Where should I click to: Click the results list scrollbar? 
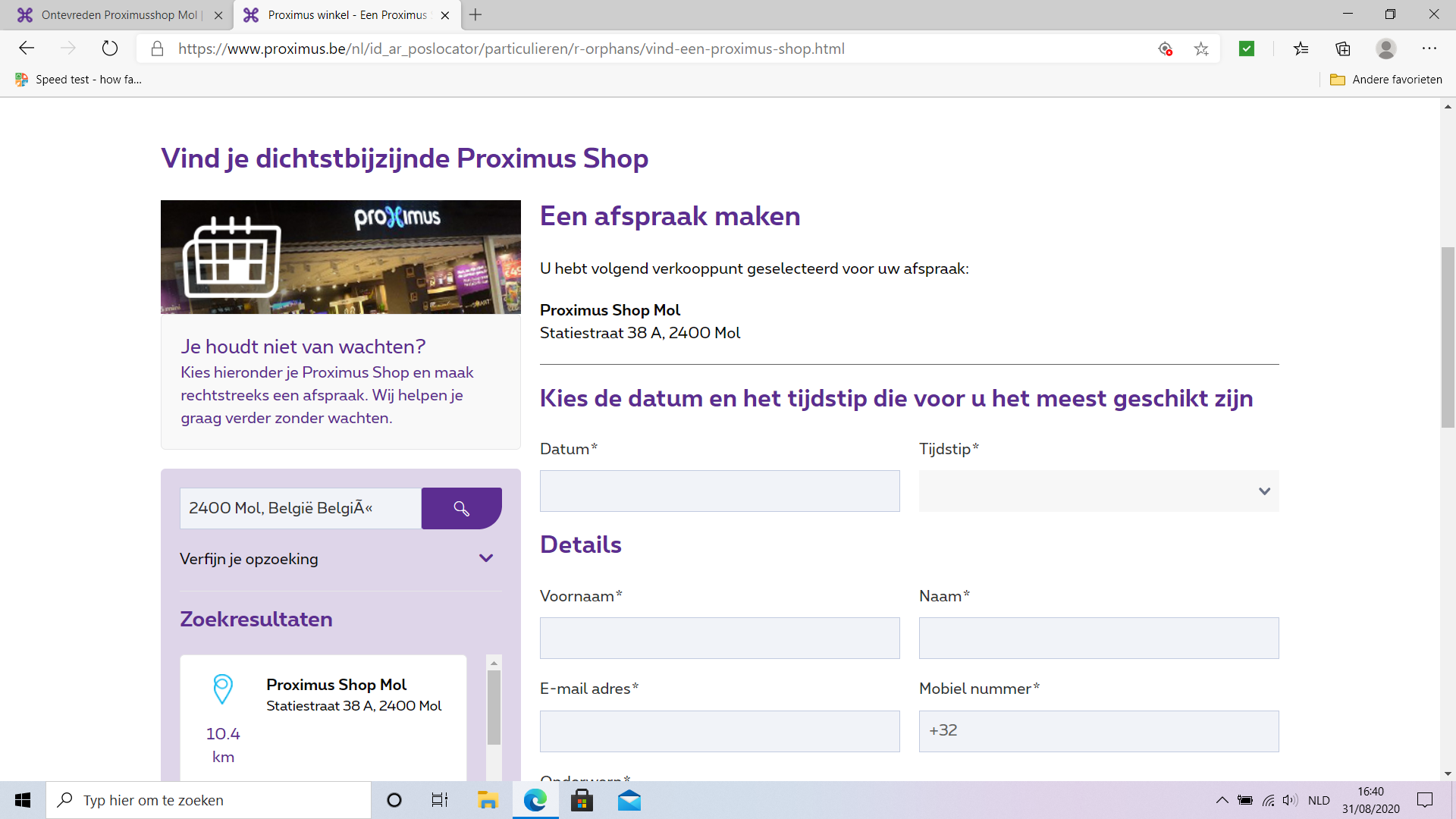coord(494,708)
